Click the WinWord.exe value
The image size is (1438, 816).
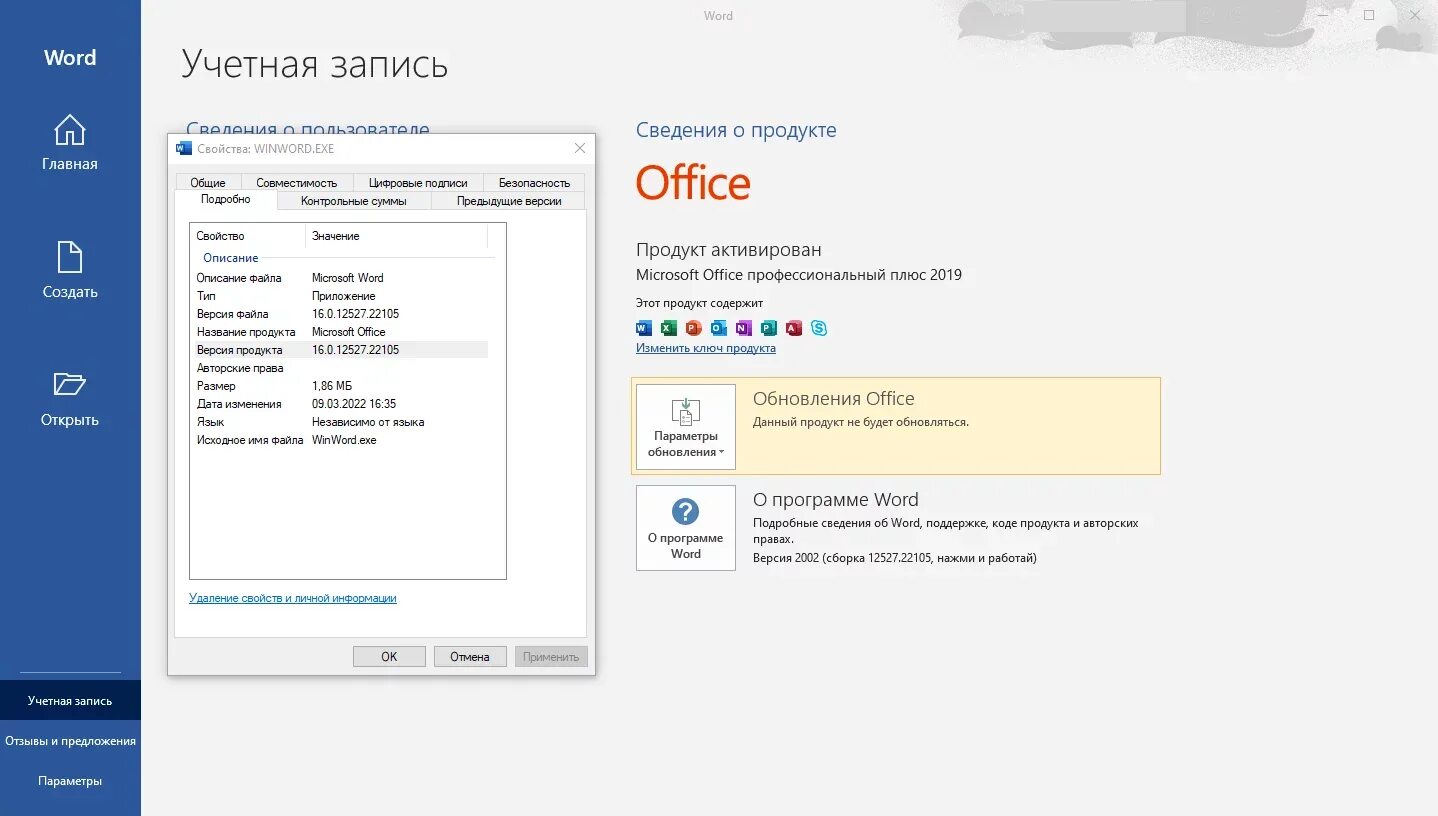tap(344, 440)
